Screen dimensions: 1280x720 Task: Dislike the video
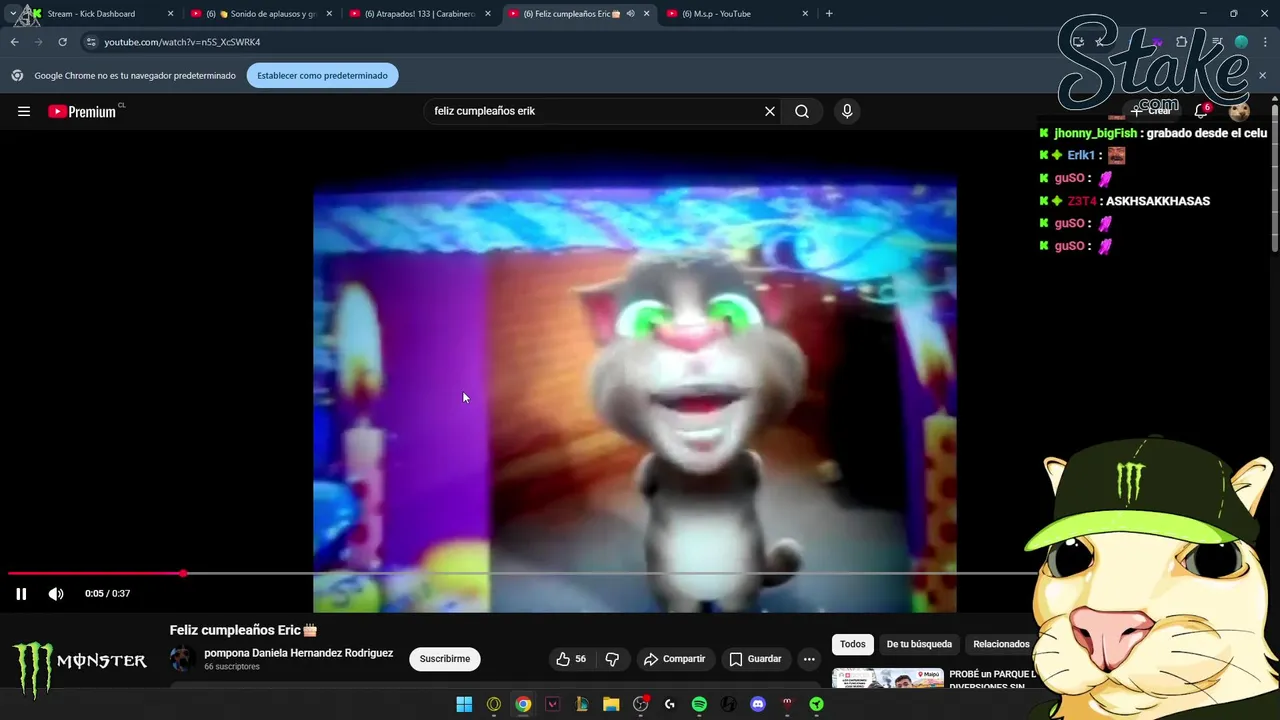point(612,659)
